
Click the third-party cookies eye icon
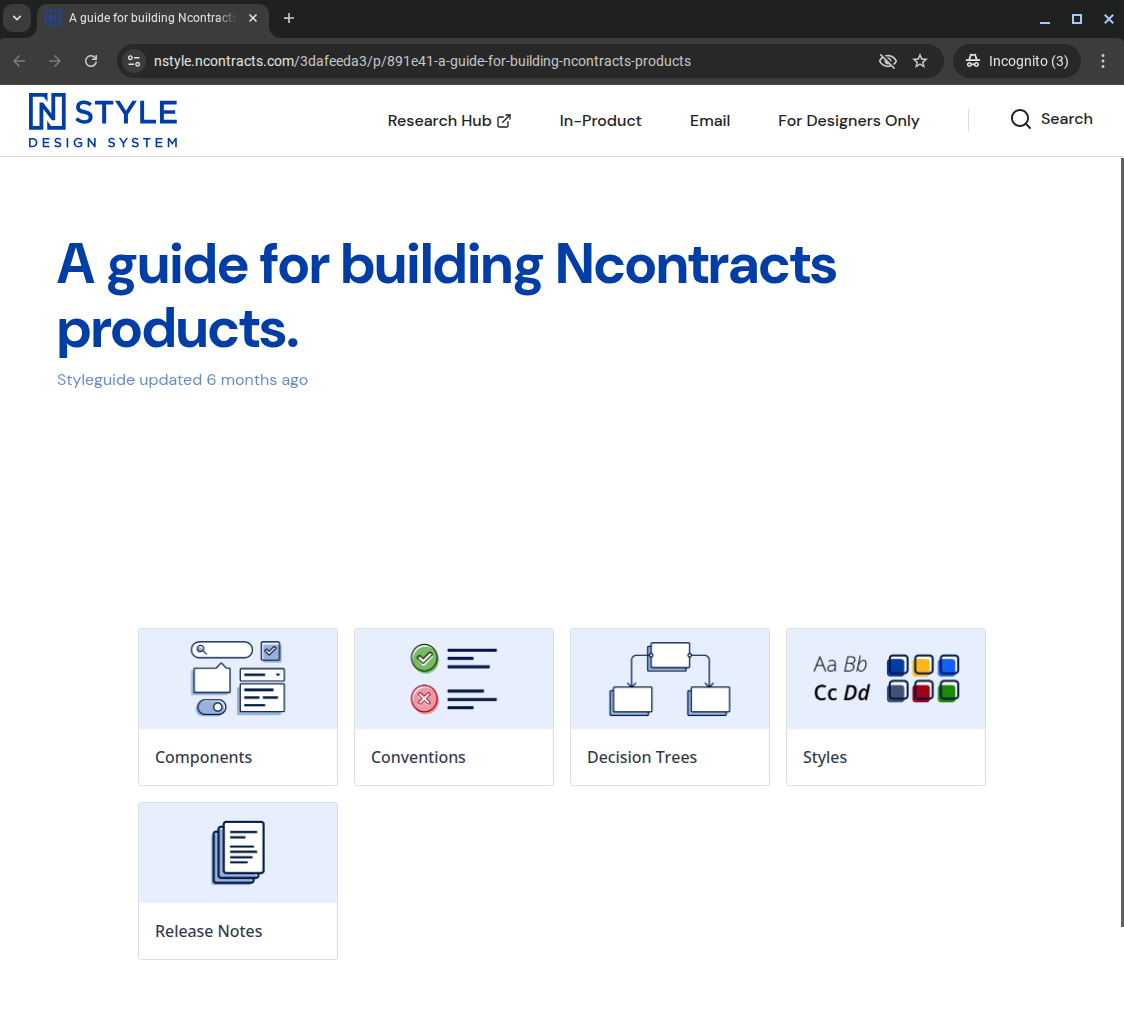pos(887,61)
